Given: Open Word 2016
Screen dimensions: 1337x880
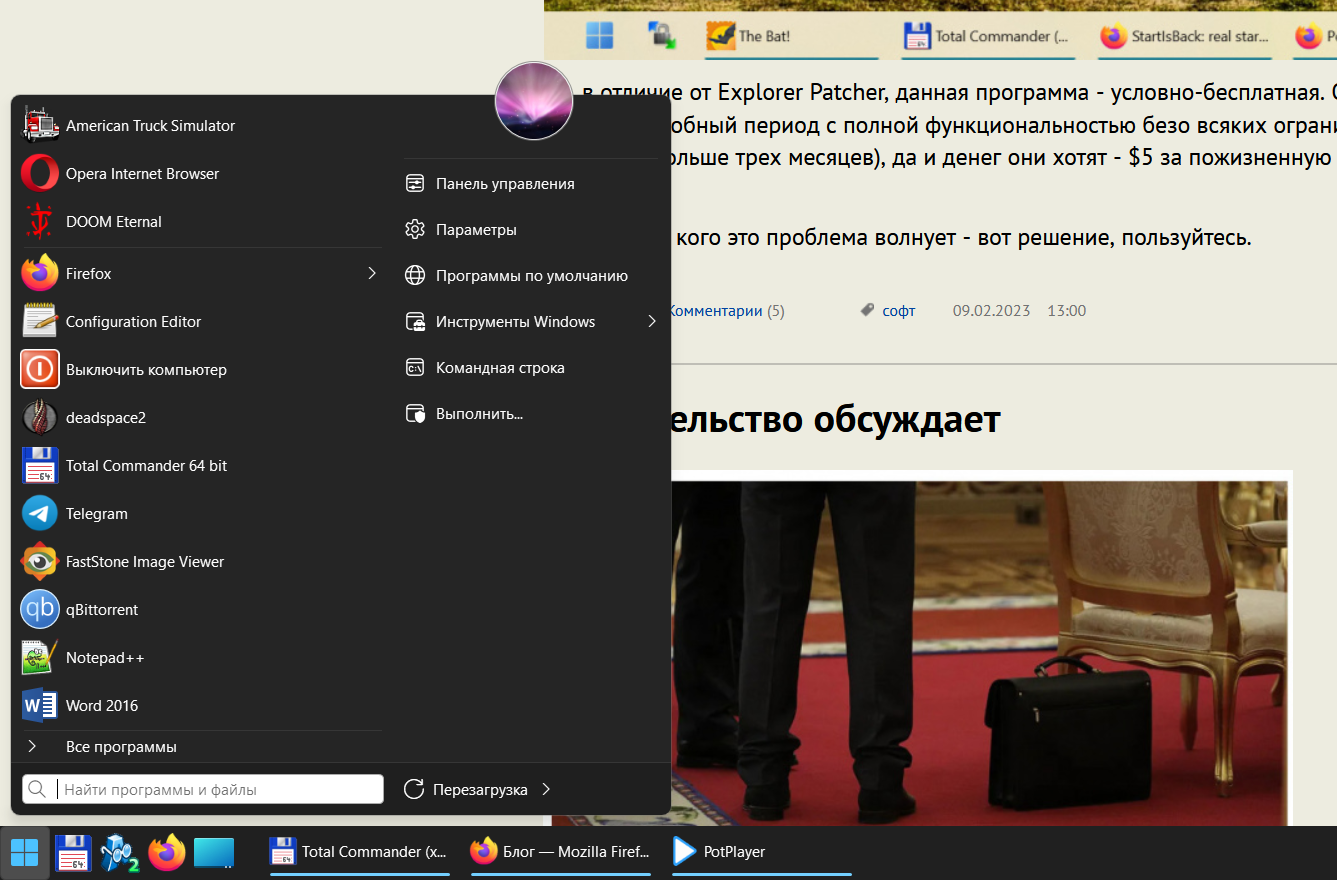Looking at the screenshot, I should (101, 706).
